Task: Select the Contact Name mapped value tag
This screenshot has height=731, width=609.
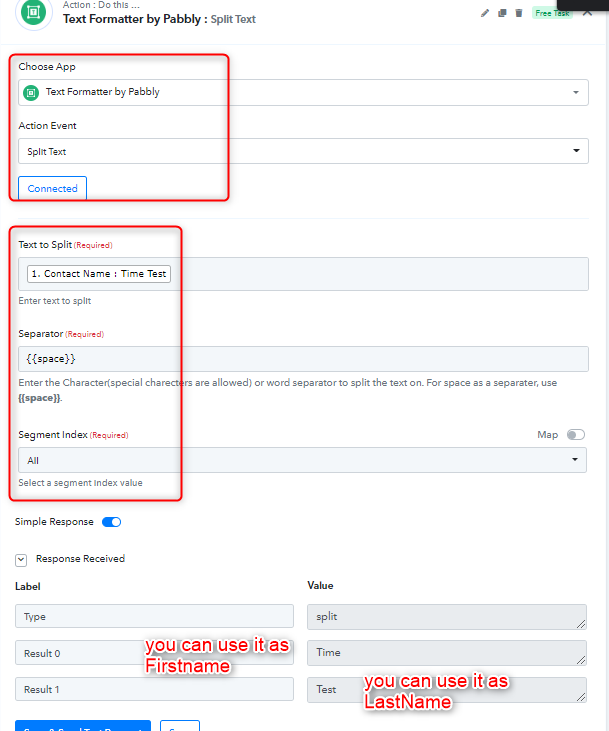Action: tap(99, 274)
